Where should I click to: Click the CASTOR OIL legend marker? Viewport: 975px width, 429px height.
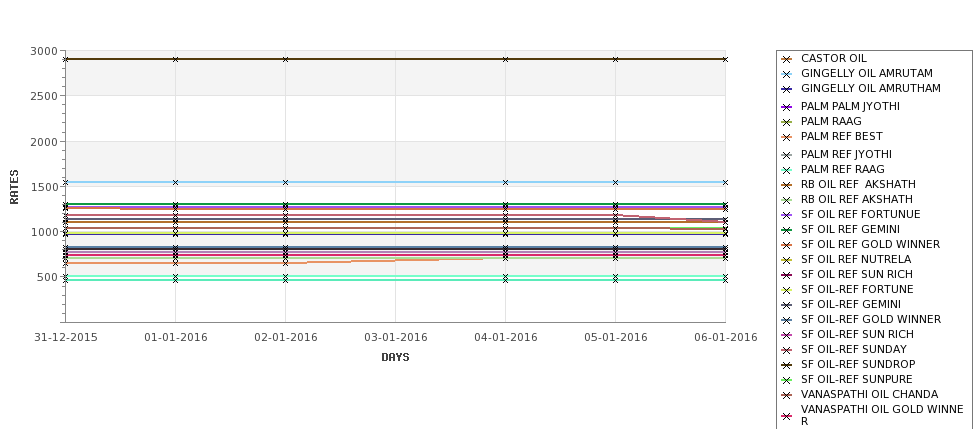(786, 59)
